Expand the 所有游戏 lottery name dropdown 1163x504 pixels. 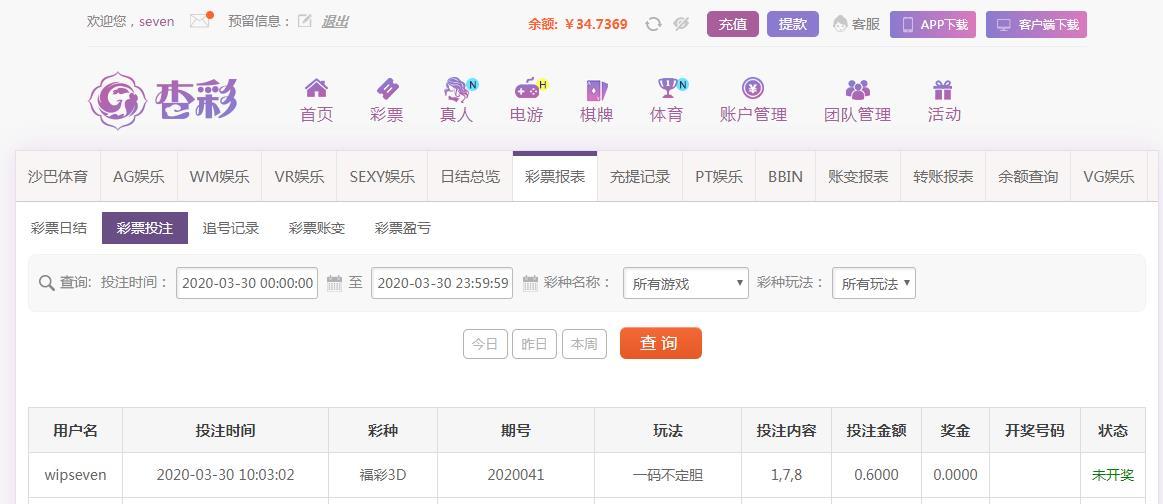tap(685, 283)
